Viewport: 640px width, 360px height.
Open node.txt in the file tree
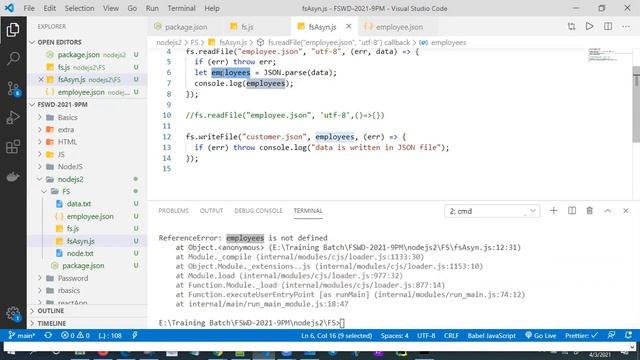(80, 253)
